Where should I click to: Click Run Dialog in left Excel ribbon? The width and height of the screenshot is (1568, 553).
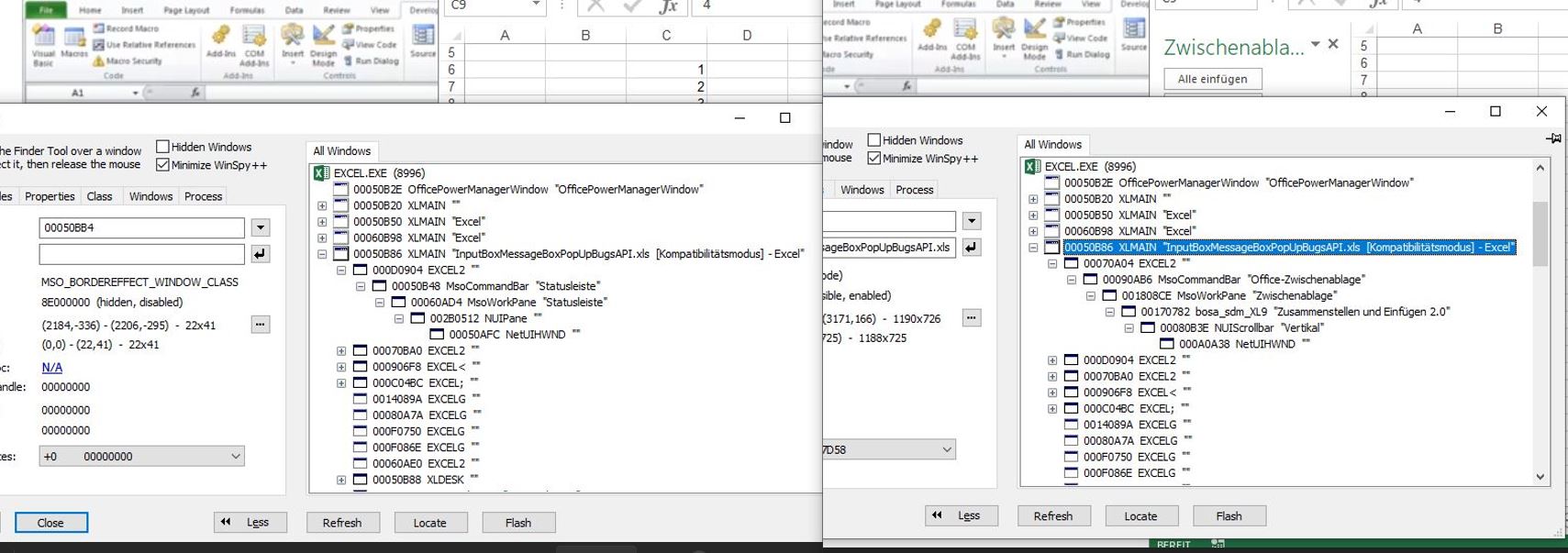pos(371,61)
